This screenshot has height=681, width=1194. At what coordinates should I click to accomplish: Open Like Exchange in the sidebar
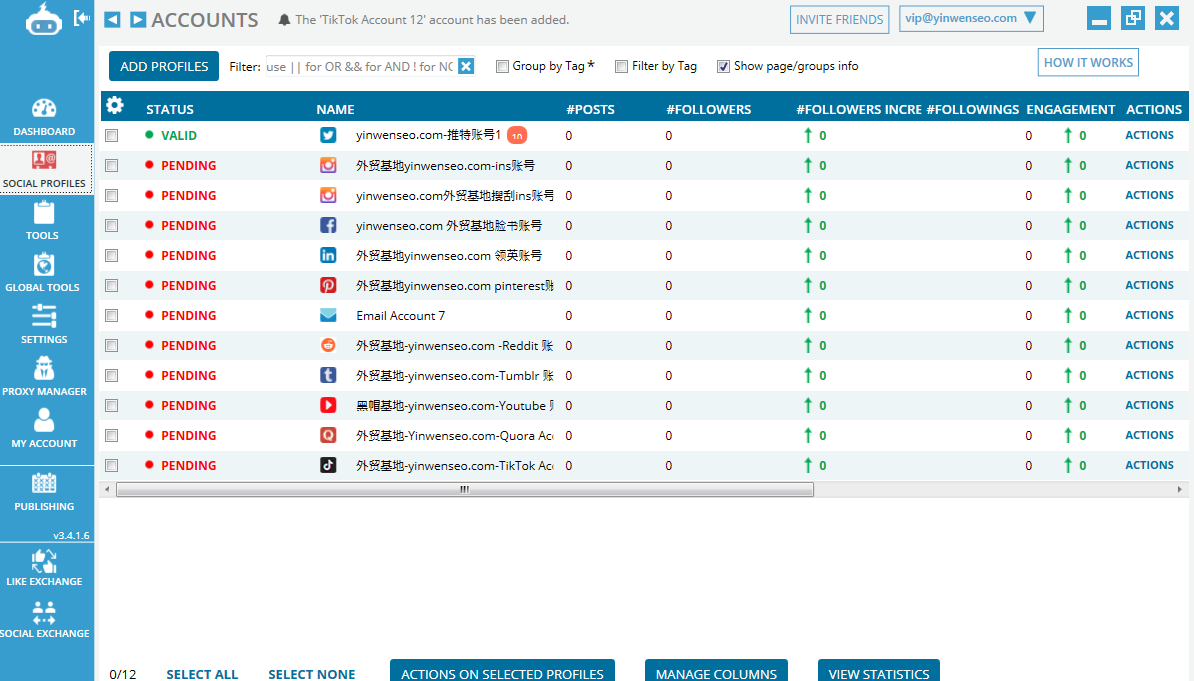(44, 567)
